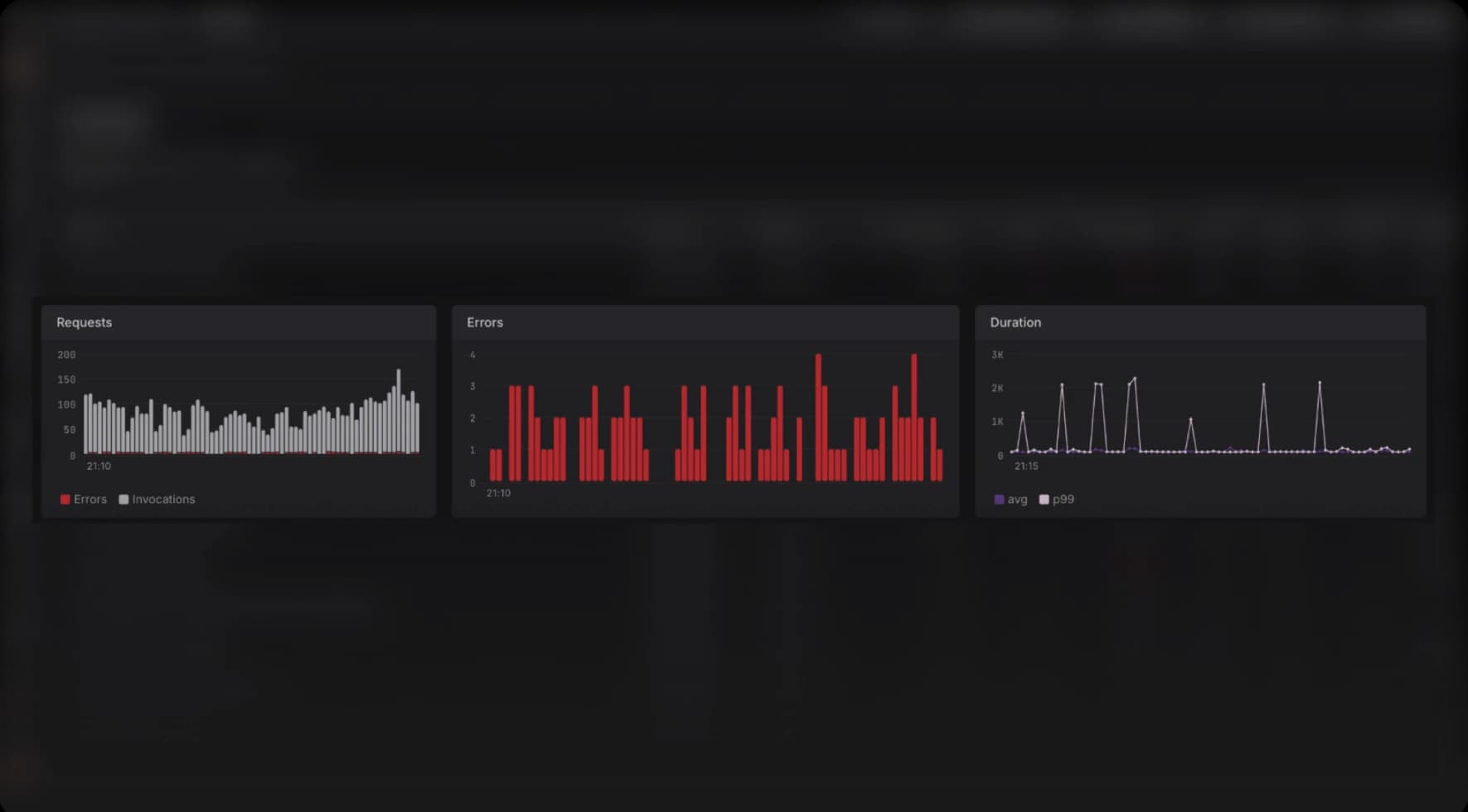
Task: Click the 200 axis label in Requests chart
Action: (x=66, y=355)
